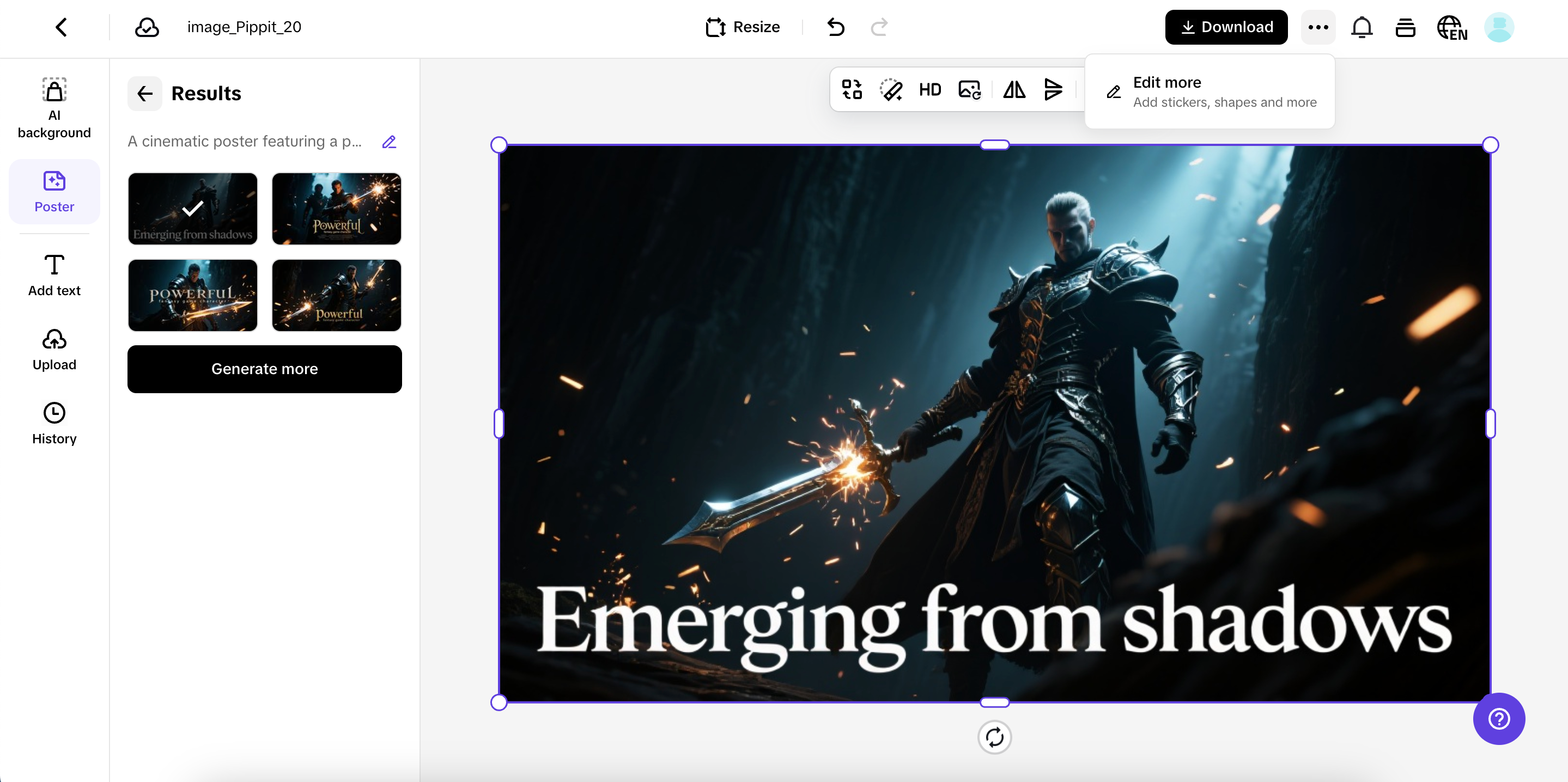
Task: Click the Add text tool
Action: click(x=54, y=275)
